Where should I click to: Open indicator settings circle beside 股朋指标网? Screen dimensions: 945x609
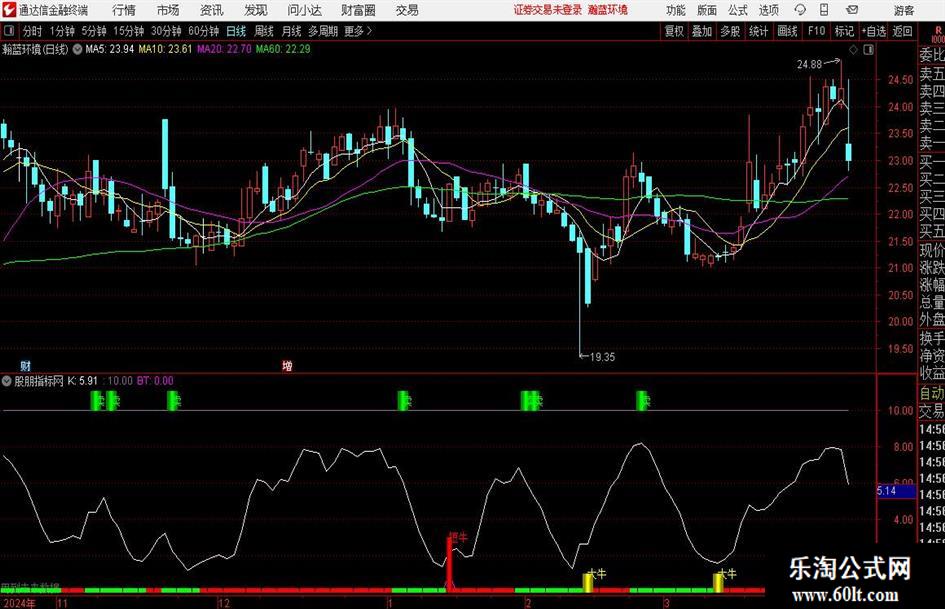(x=7, y=381)
